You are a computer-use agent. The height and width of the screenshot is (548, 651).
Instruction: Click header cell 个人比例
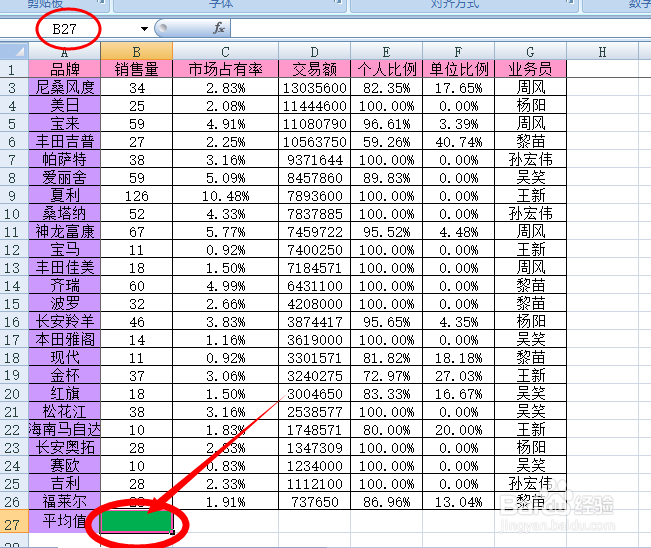pyautogui.click(x=386, y=69)
